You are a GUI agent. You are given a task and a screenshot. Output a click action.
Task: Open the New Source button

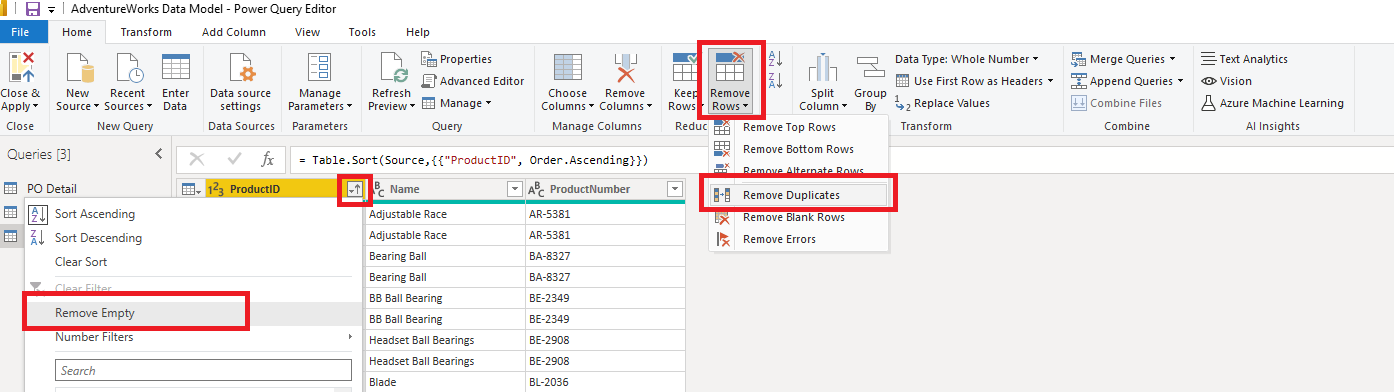point(78,82)
